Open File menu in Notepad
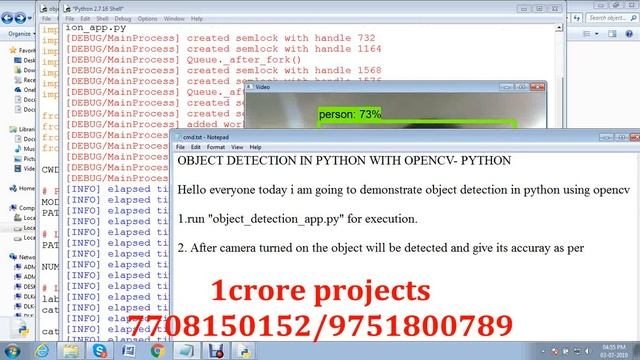Screen dimensions: 640x360 click(180, 147)
